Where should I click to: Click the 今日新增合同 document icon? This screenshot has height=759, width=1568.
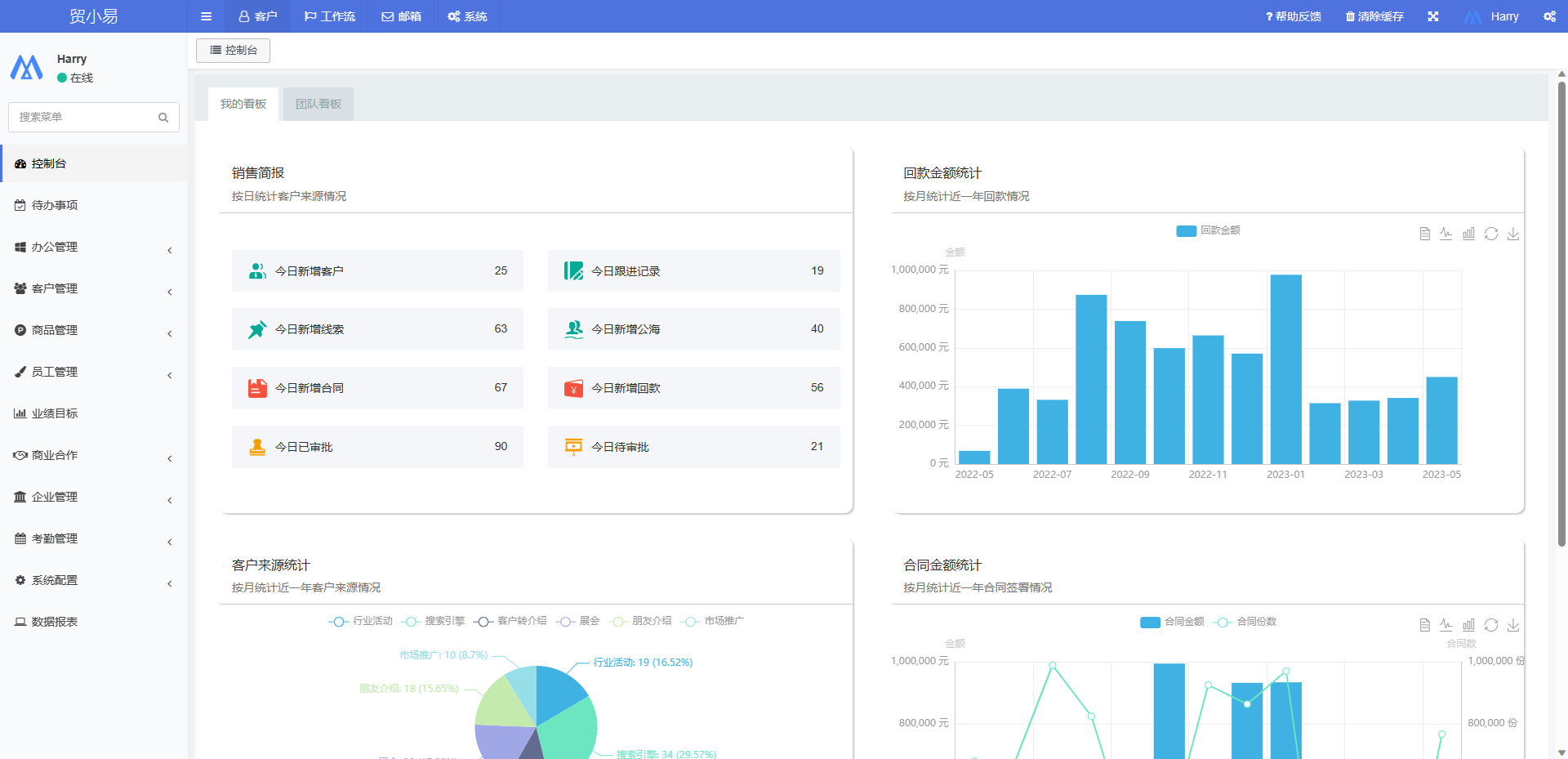tap(257, 388)
